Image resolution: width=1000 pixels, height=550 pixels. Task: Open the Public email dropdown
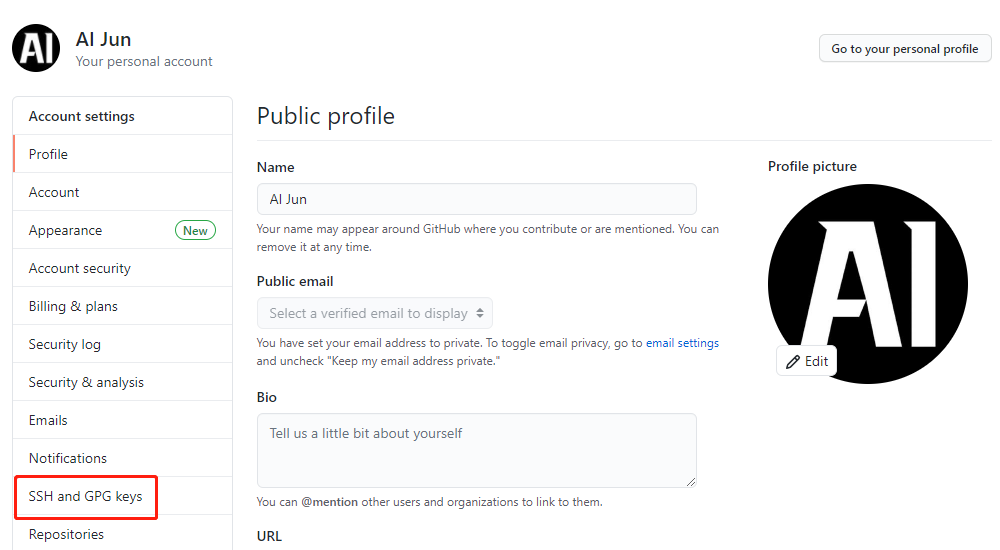click(375, 313)
